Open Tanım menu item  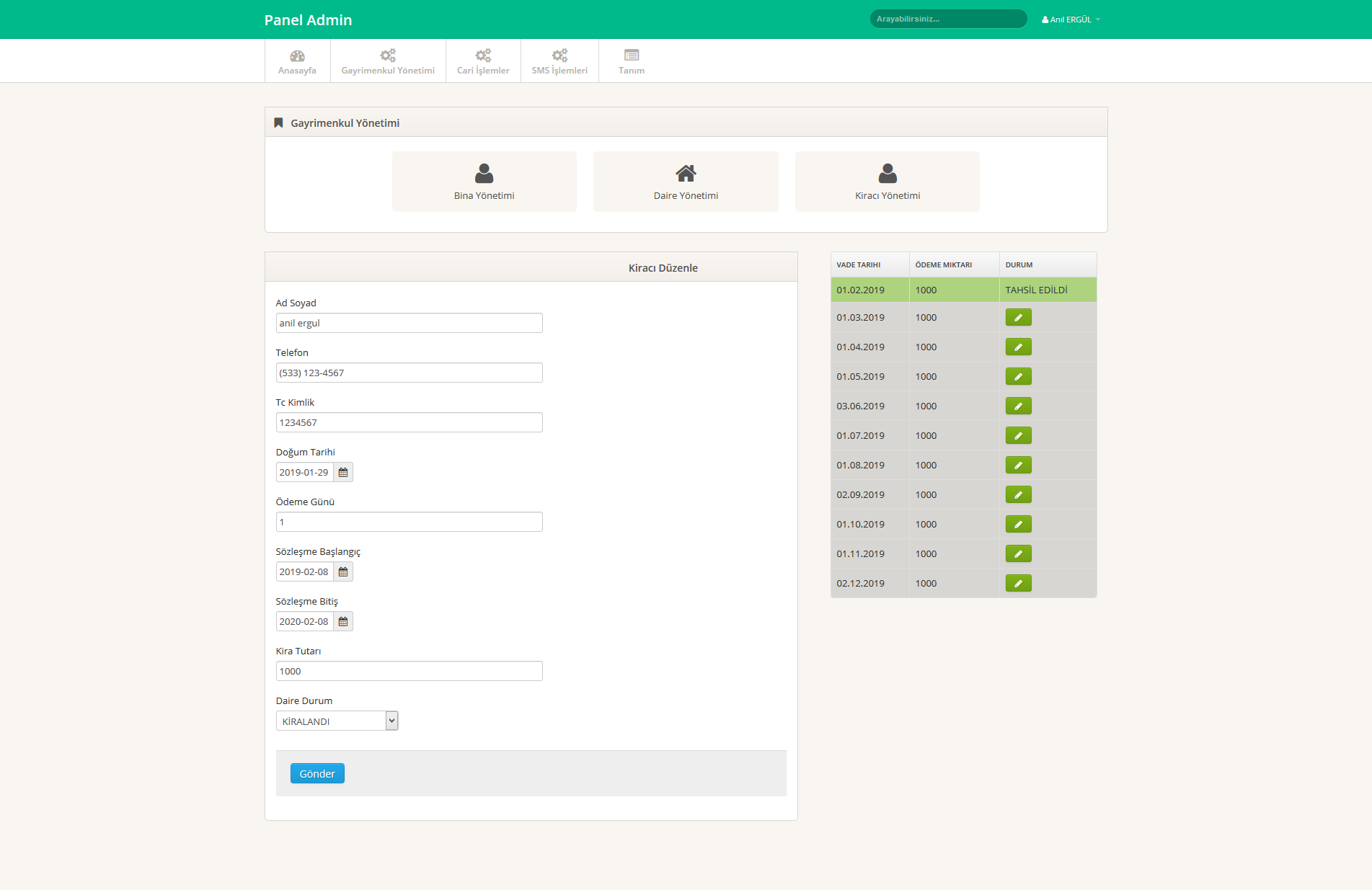pyautogui.click(x=632, y=61)
